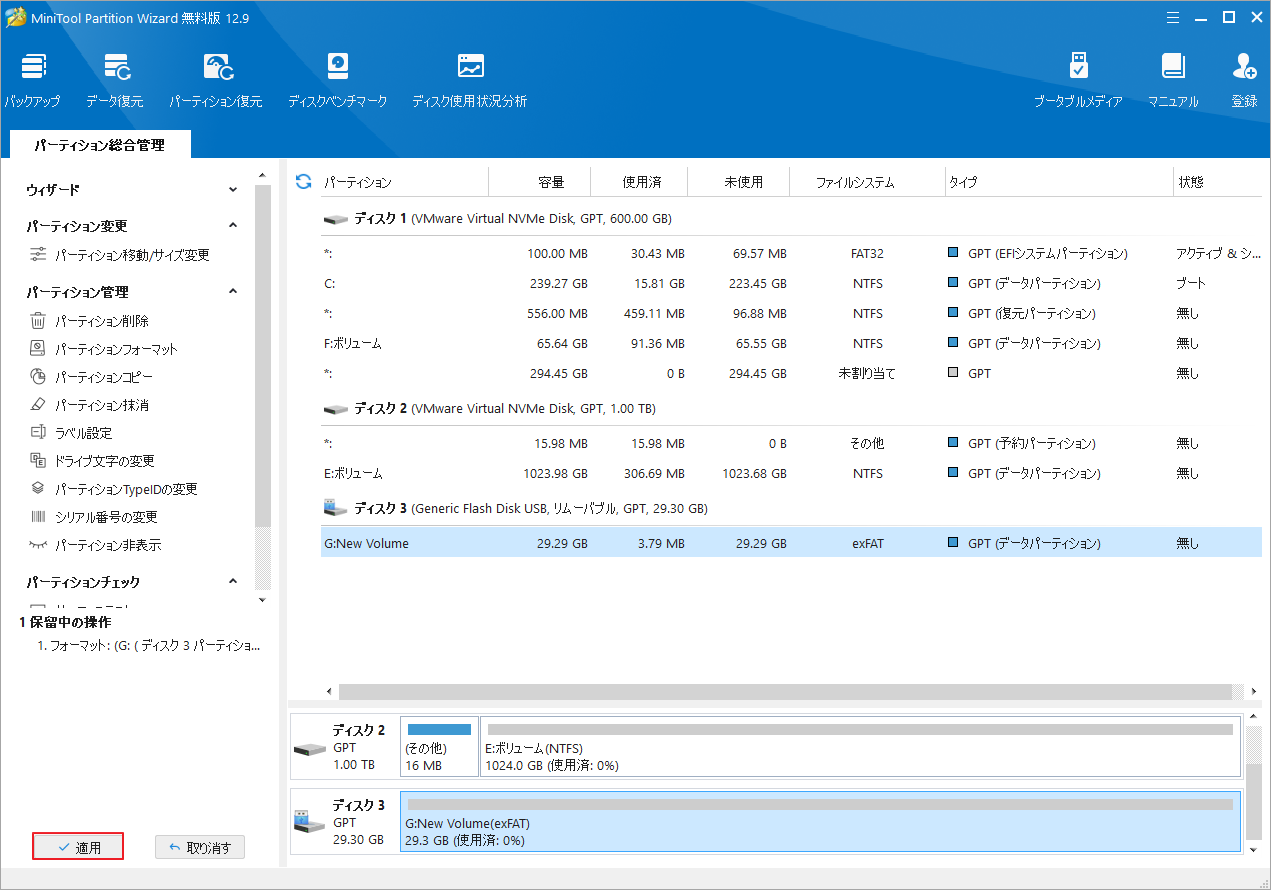Click the horizontal scrollbar under partition list
The width and height of the screenshot is (1271, 890).
(x=785, y=691)
